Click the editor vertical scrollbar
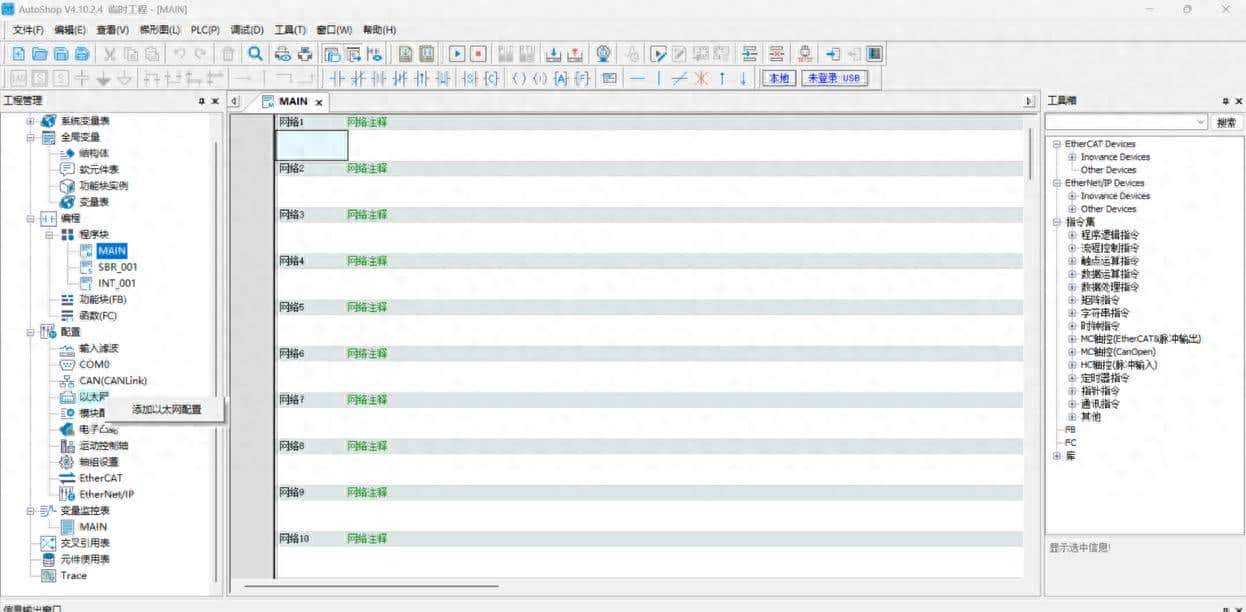 [x=1030, y=152]
